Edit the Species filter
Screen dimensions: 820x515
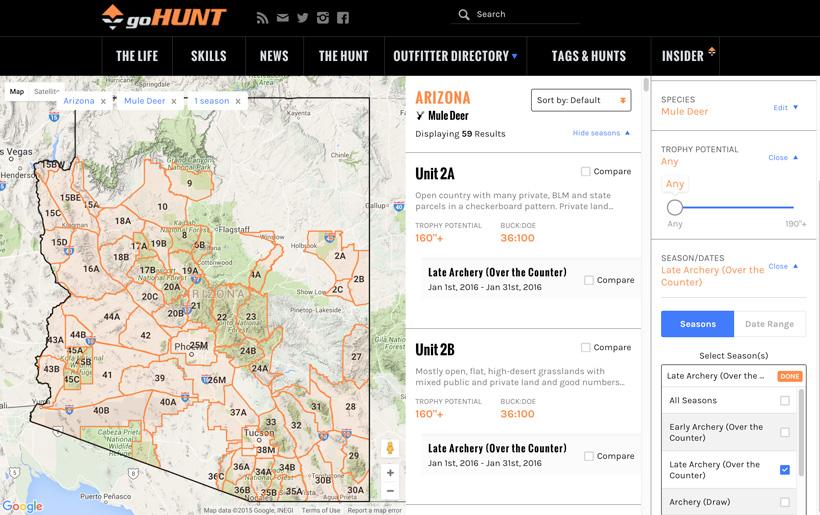pyautogui.click(x=785, y=108)
